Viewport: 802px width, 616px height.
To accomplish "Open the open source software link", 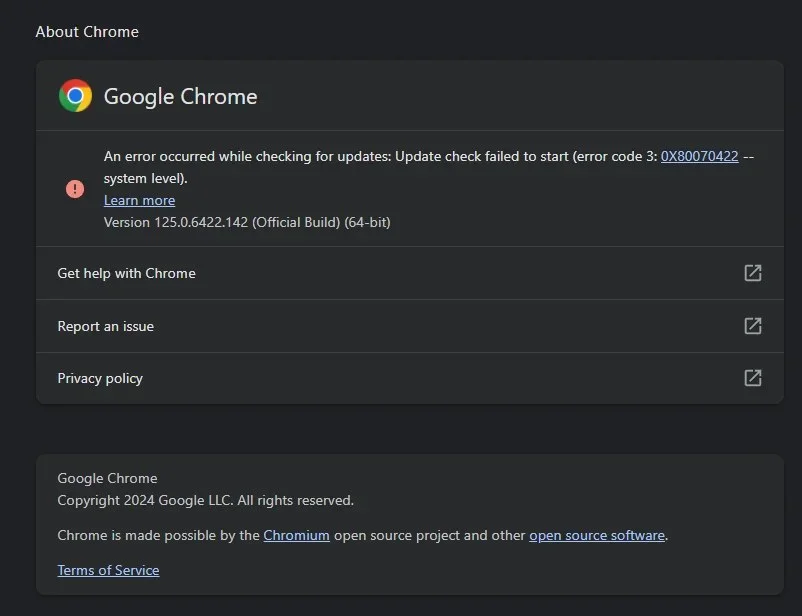I will (x=596, y=535).
